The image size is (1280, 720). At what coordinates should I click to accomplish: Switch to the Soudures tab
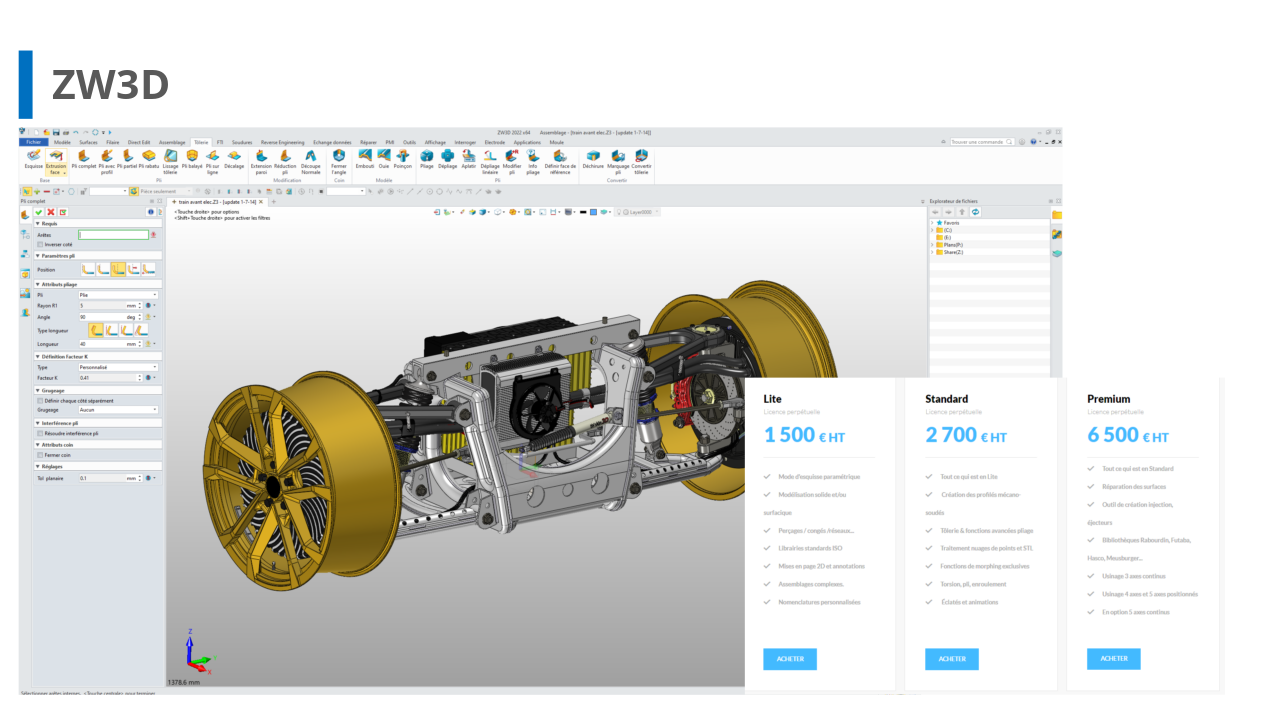(x=242, y=142)
